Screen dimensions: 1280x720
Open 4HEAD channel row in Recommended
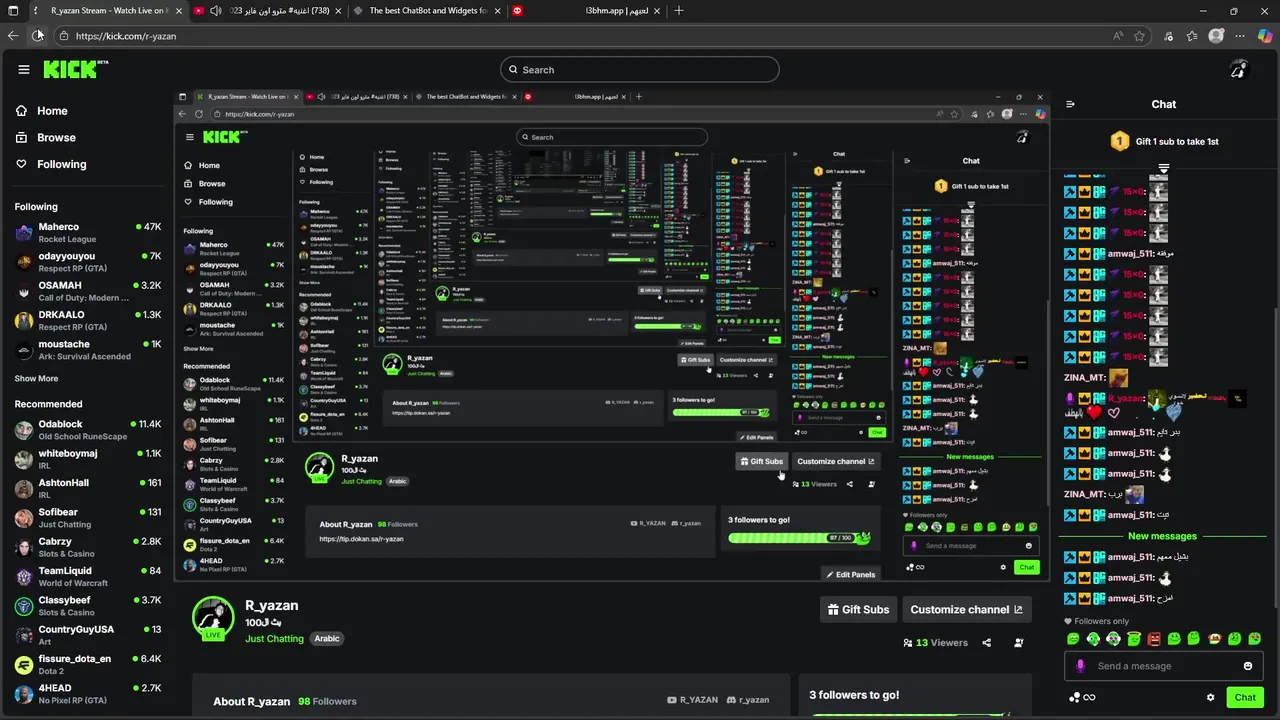coord(88,694)
